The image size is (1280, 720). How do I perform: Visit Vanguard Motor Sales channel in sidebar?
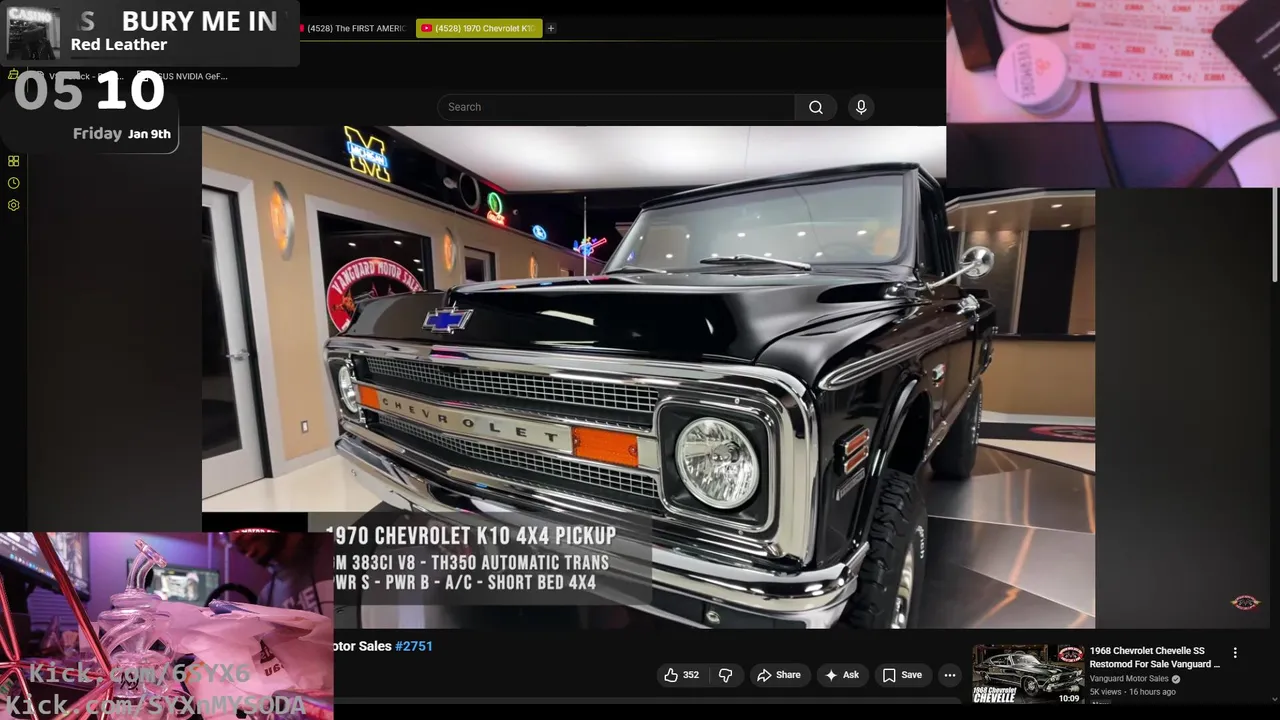pyautogui.click(x=1129, y=679)
